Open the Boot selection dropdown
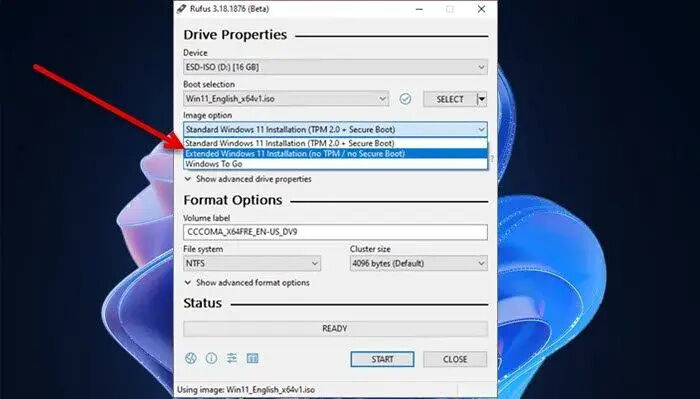The height and width of the screenshot is (399, 700). [x=286, y=99]
